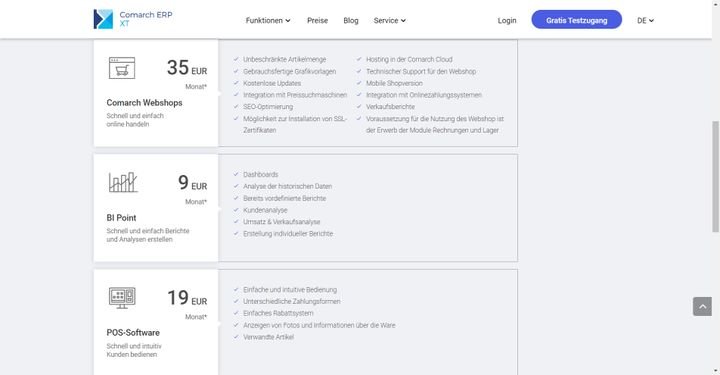Click 'Einfache und intuitive Bedienung' text
Screen dimensions: 720x375
(290, 290)
